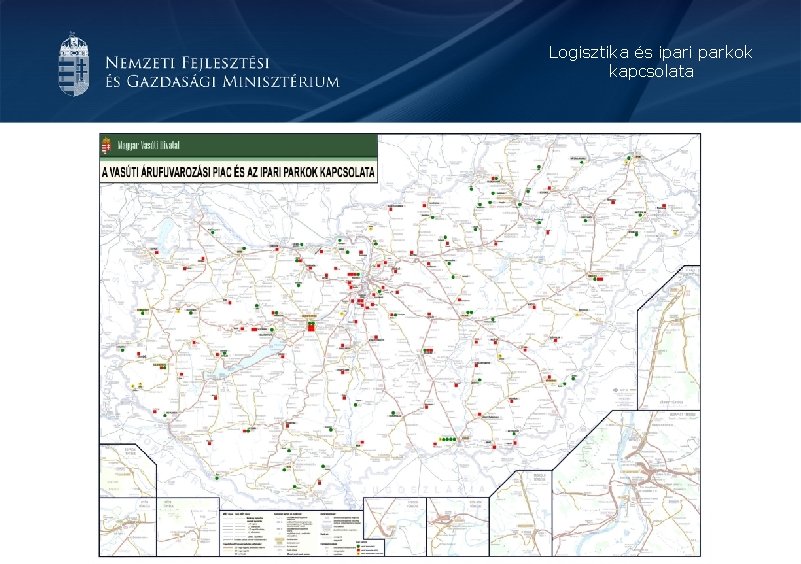801x564 pixels.
Task: Click the map legend box at bottom center
Action: coord(301,533)
